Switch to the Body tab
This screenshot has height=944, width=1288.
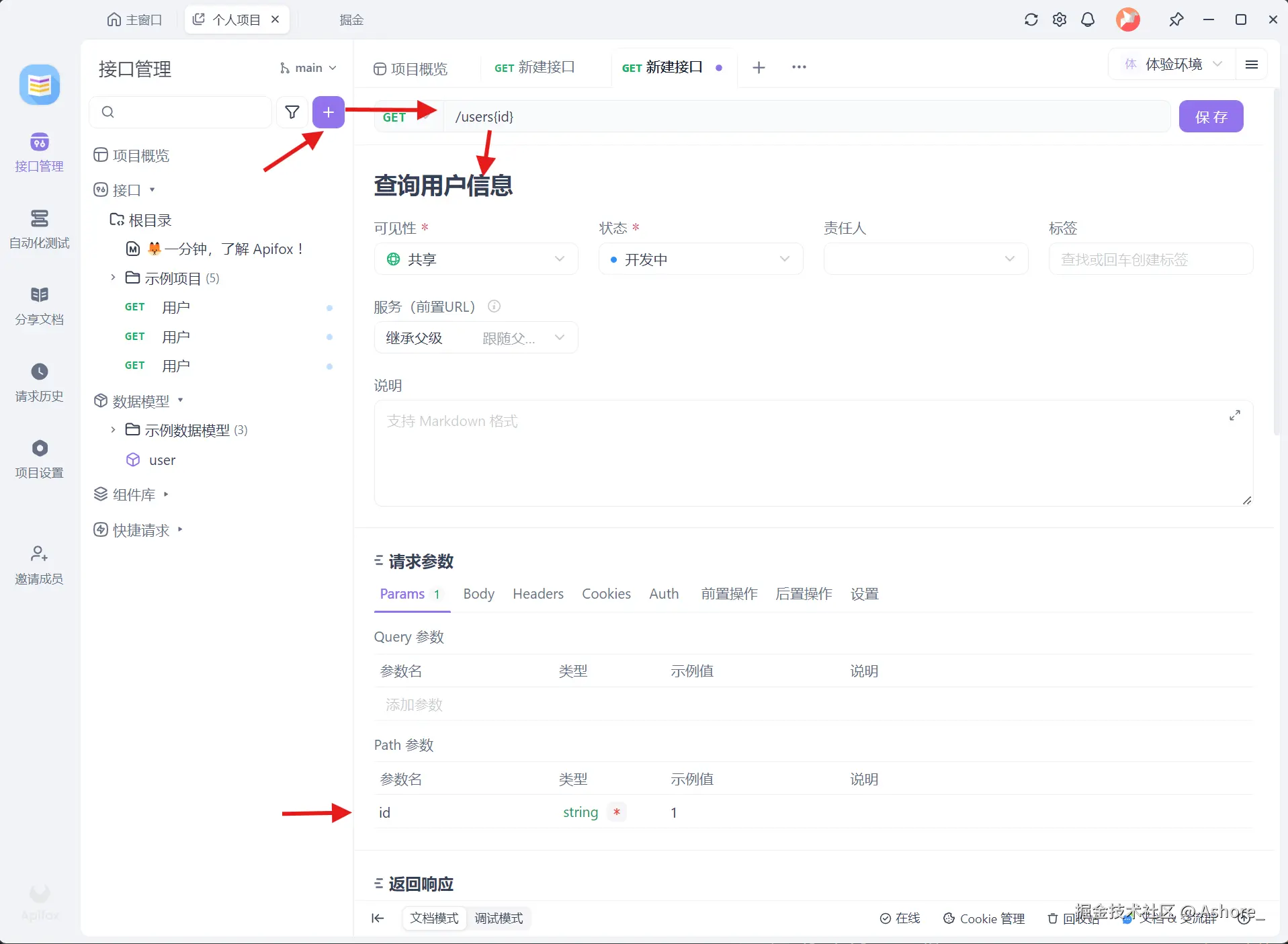478,594
